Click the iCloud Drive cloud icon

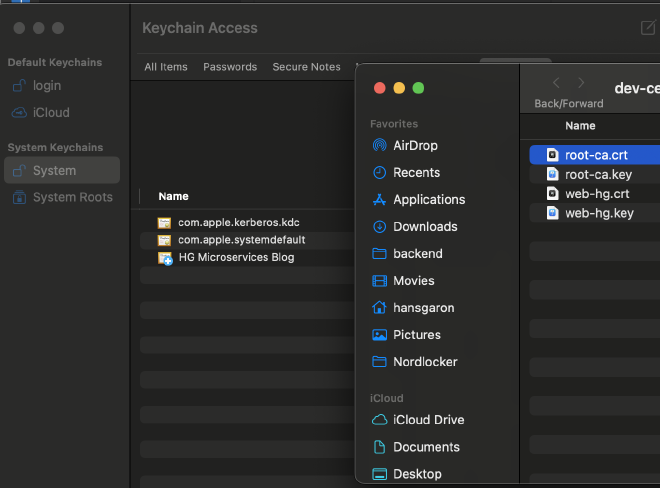[x=379, y=420]
